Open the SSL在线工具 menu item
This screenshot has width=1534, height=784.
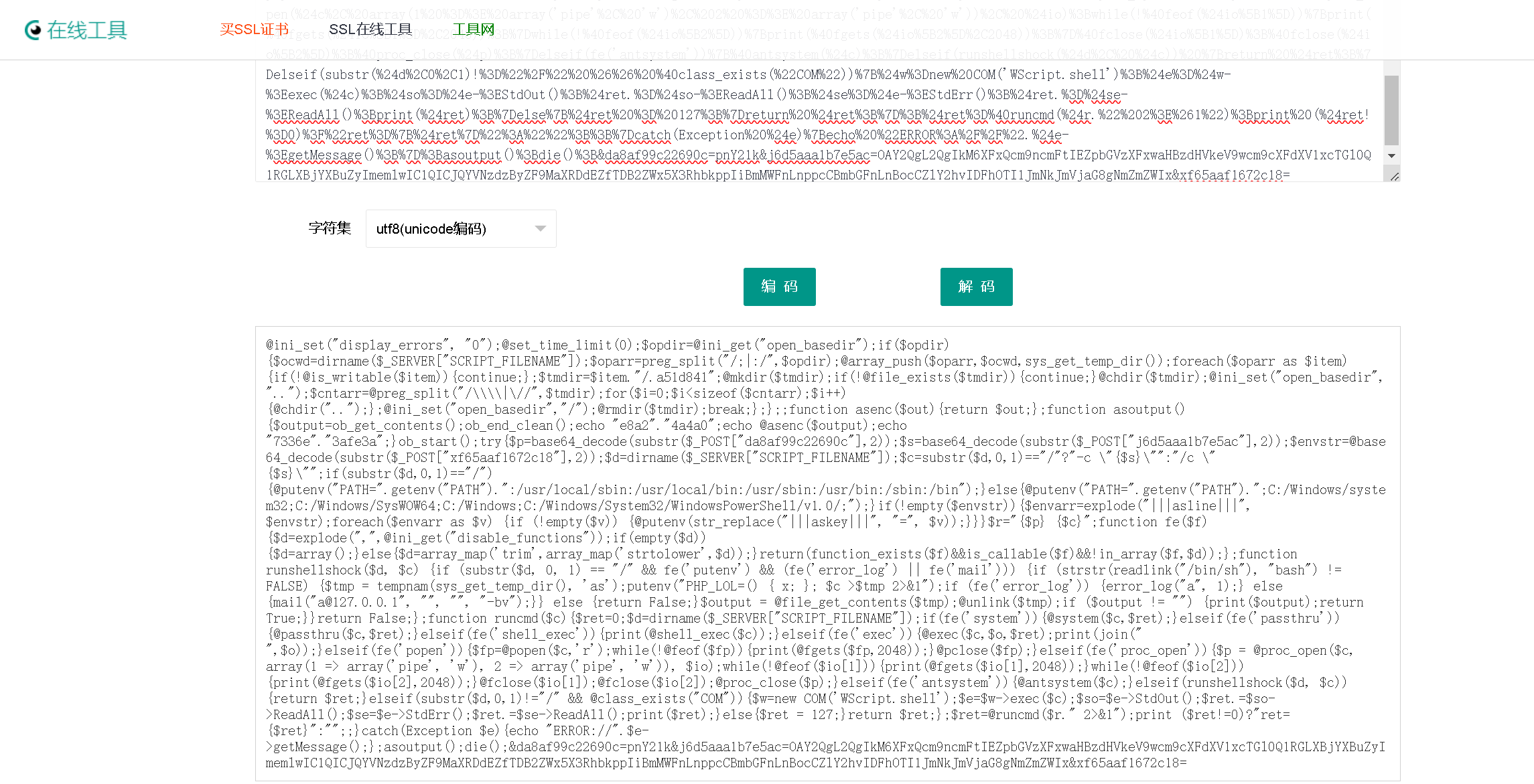pyautogui.click(x=370, y=29)
